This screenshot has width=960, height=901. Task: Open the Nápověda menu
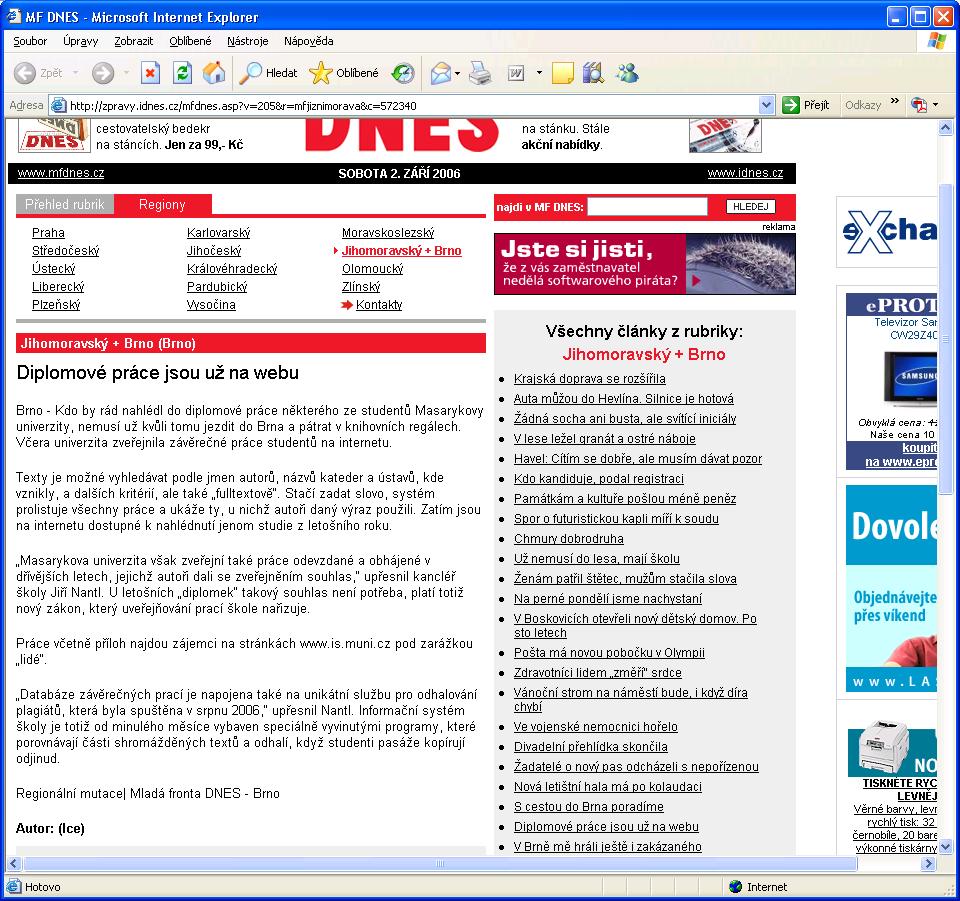pyautogui.click(x=309, y=41)
